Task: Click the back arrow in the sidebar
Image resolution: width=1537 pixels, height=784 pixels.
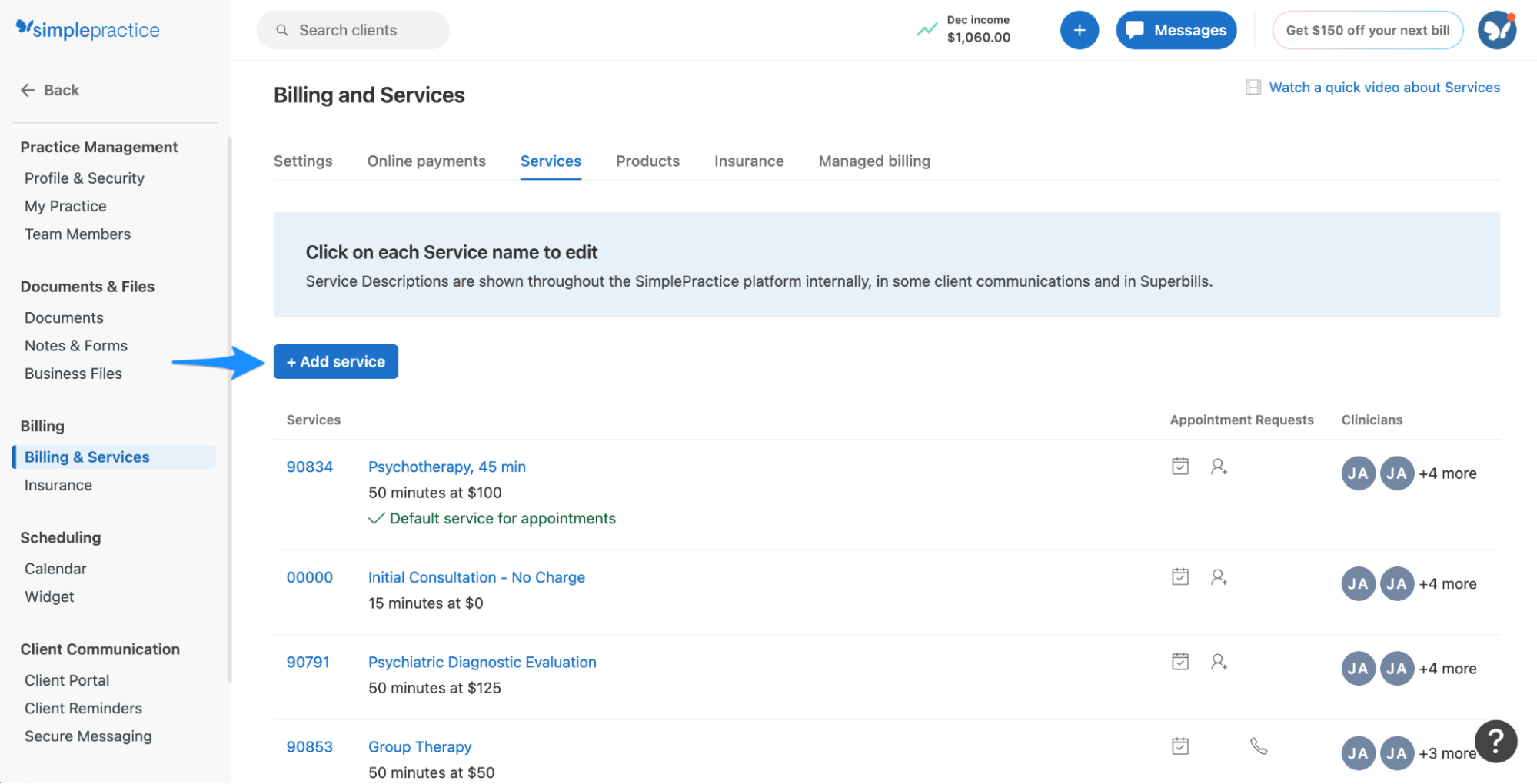Action: click(x=28, y=90)
